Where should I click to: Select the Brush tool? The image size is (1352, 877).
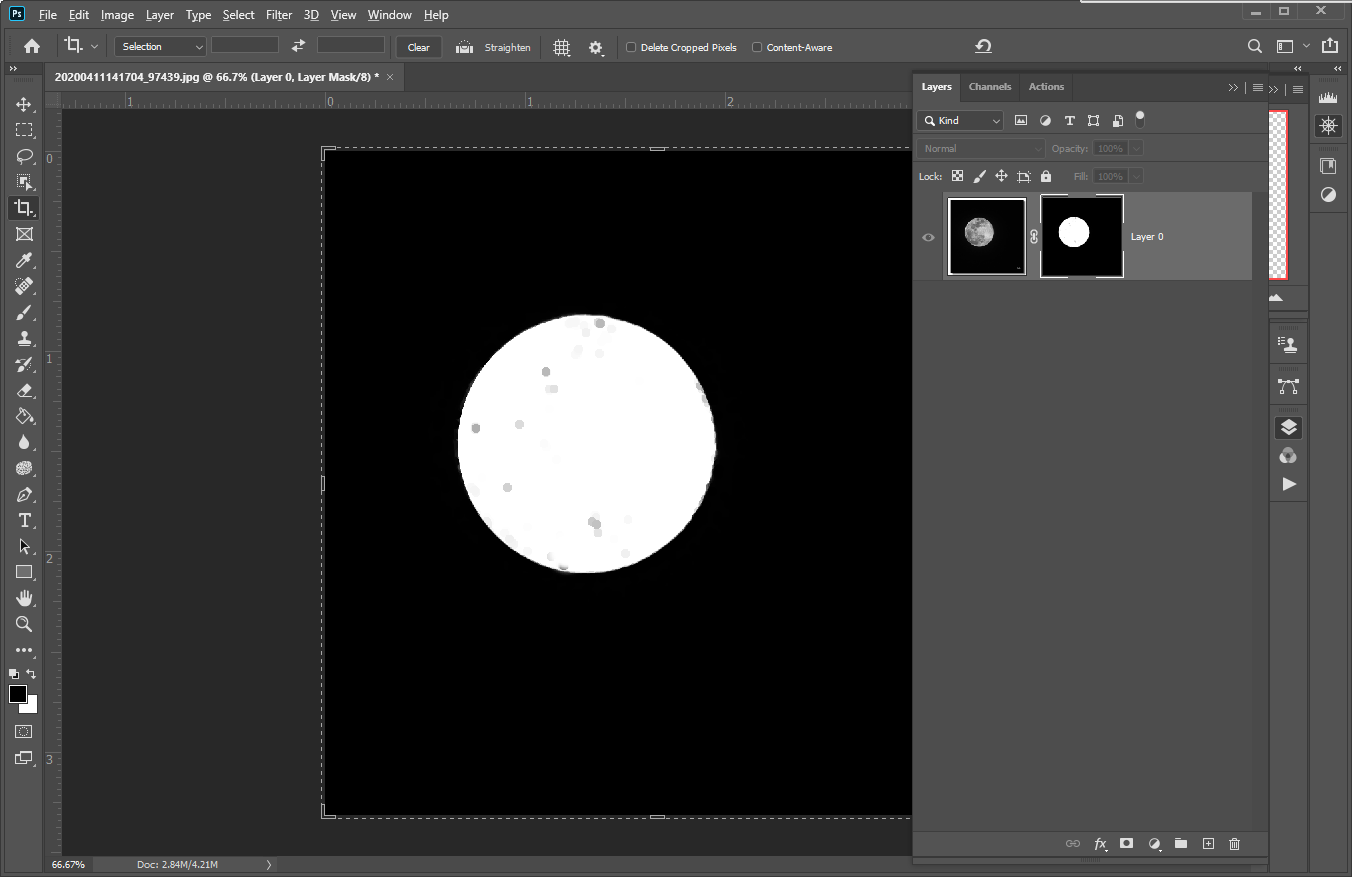[24, 312]
